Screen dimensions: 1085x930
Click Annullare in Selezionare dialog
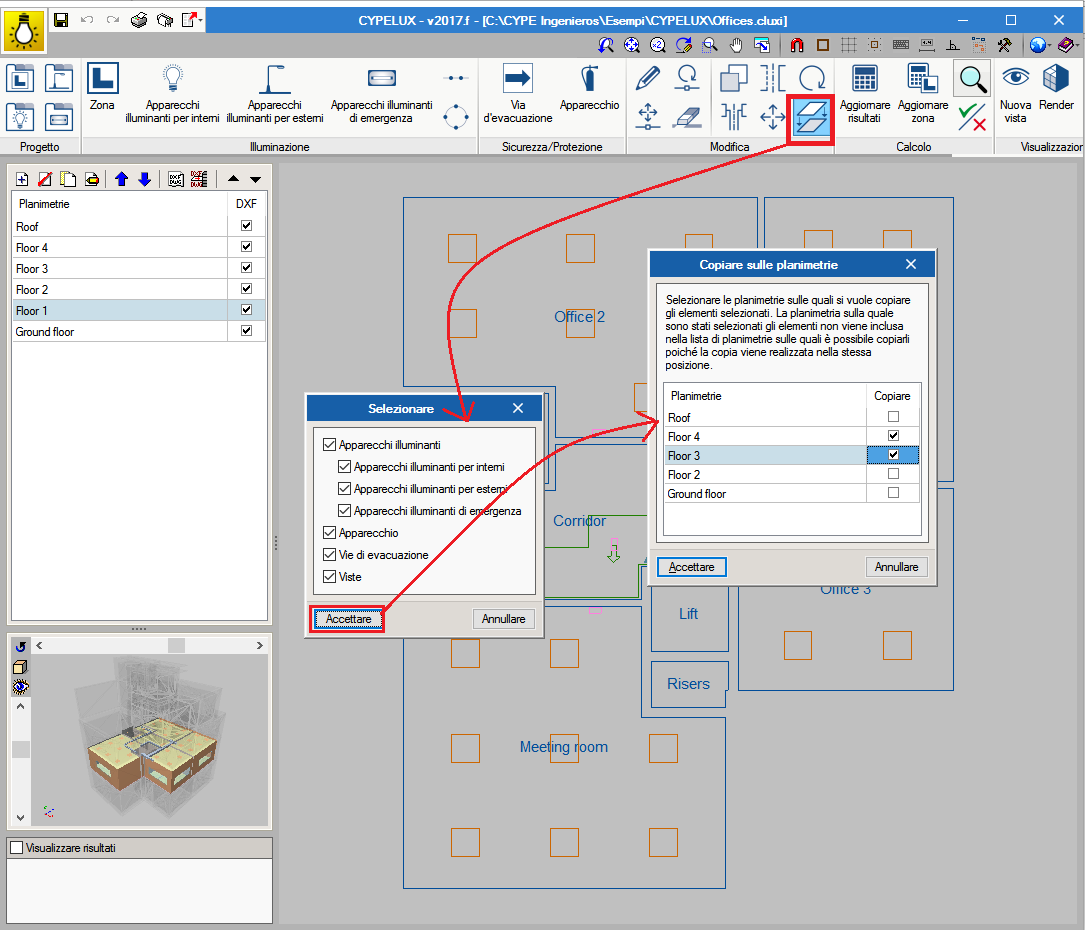point(503,619)
